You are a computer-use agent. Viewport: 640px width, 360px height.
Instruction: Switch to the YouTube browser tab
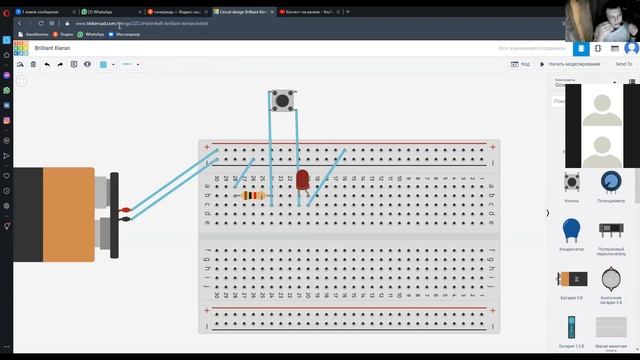(309, 12)
